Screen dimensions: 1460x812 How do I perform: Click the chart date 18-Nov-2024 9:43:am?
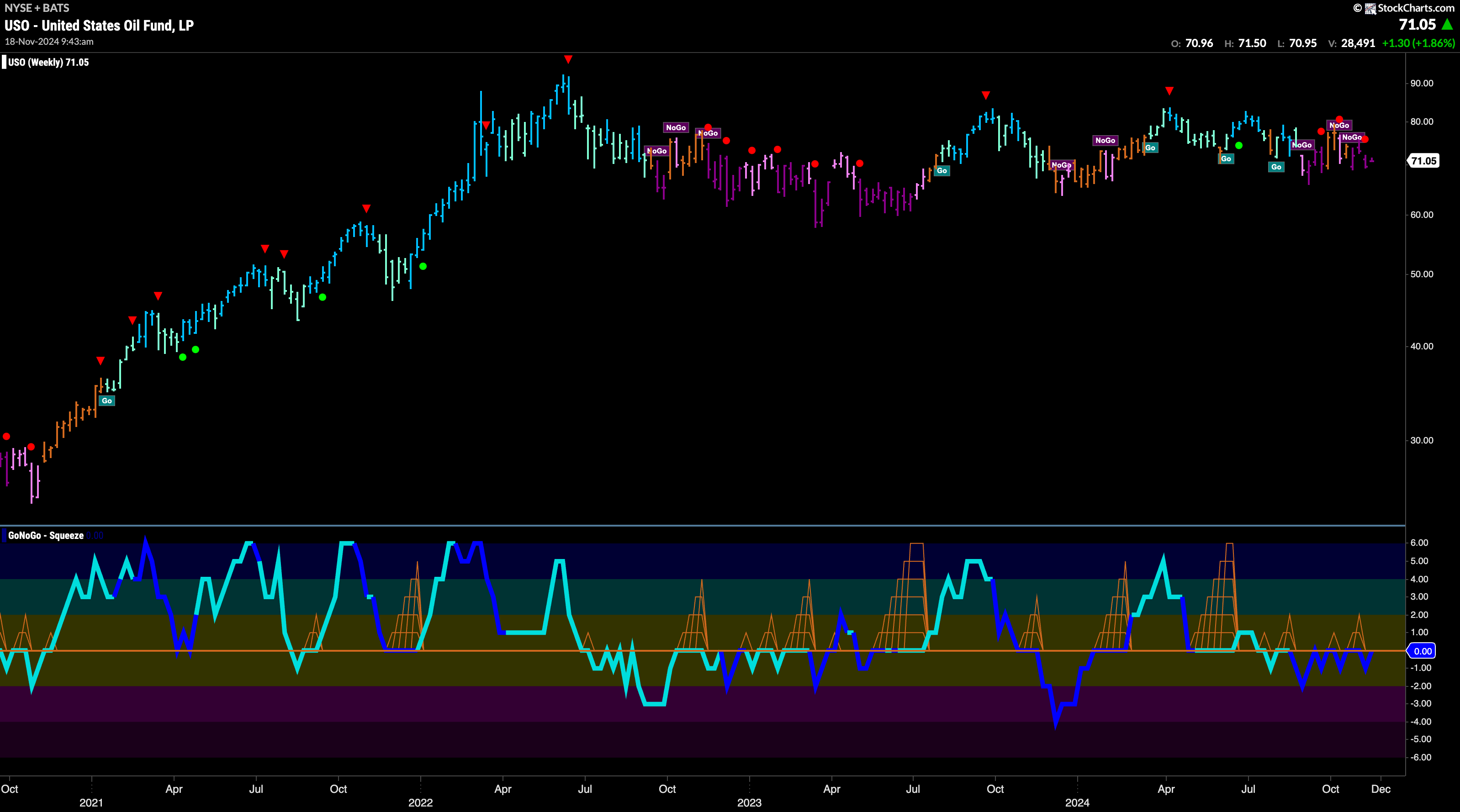click(49, 42)
